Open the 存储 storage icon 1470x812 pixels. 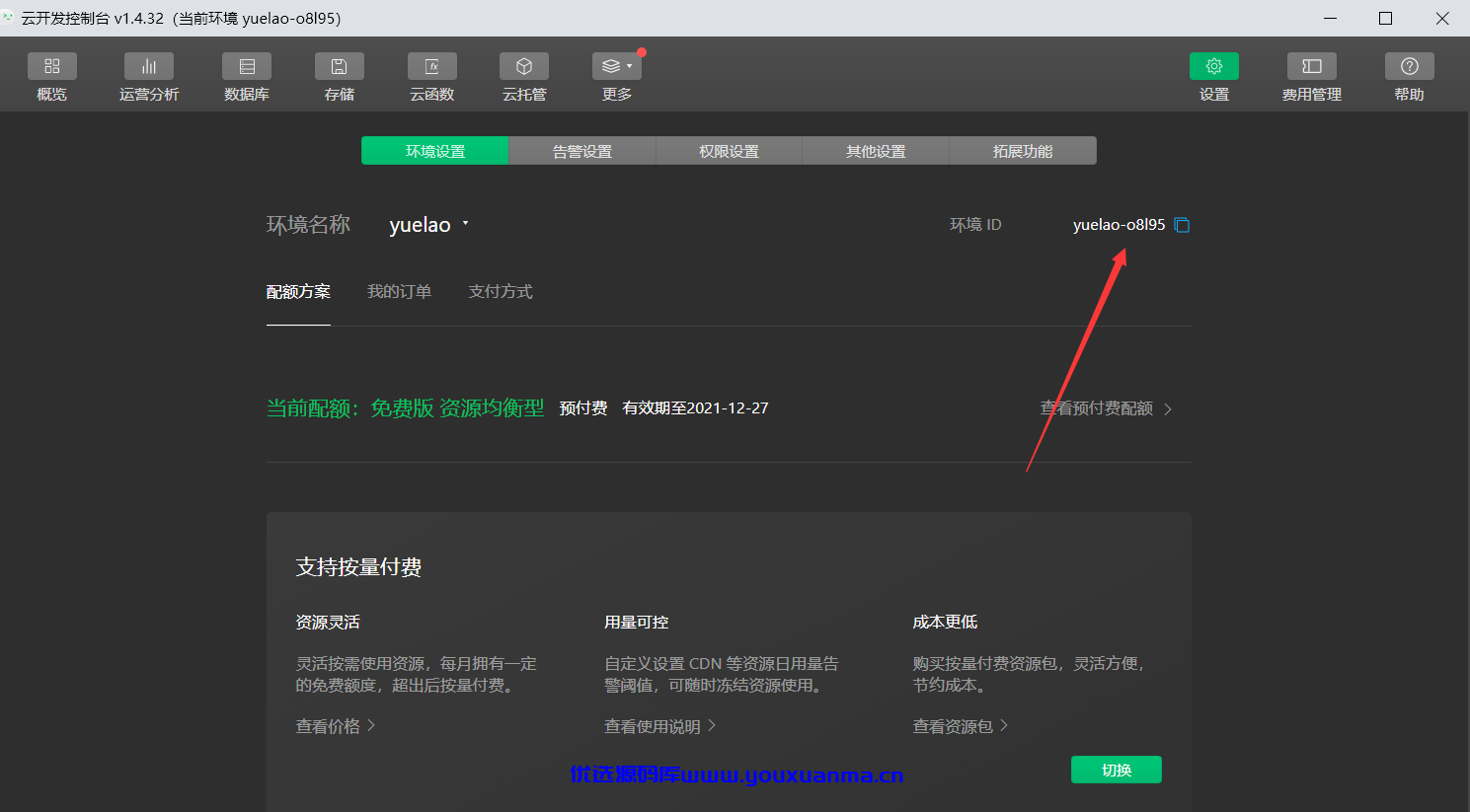[x=340, y=66]
